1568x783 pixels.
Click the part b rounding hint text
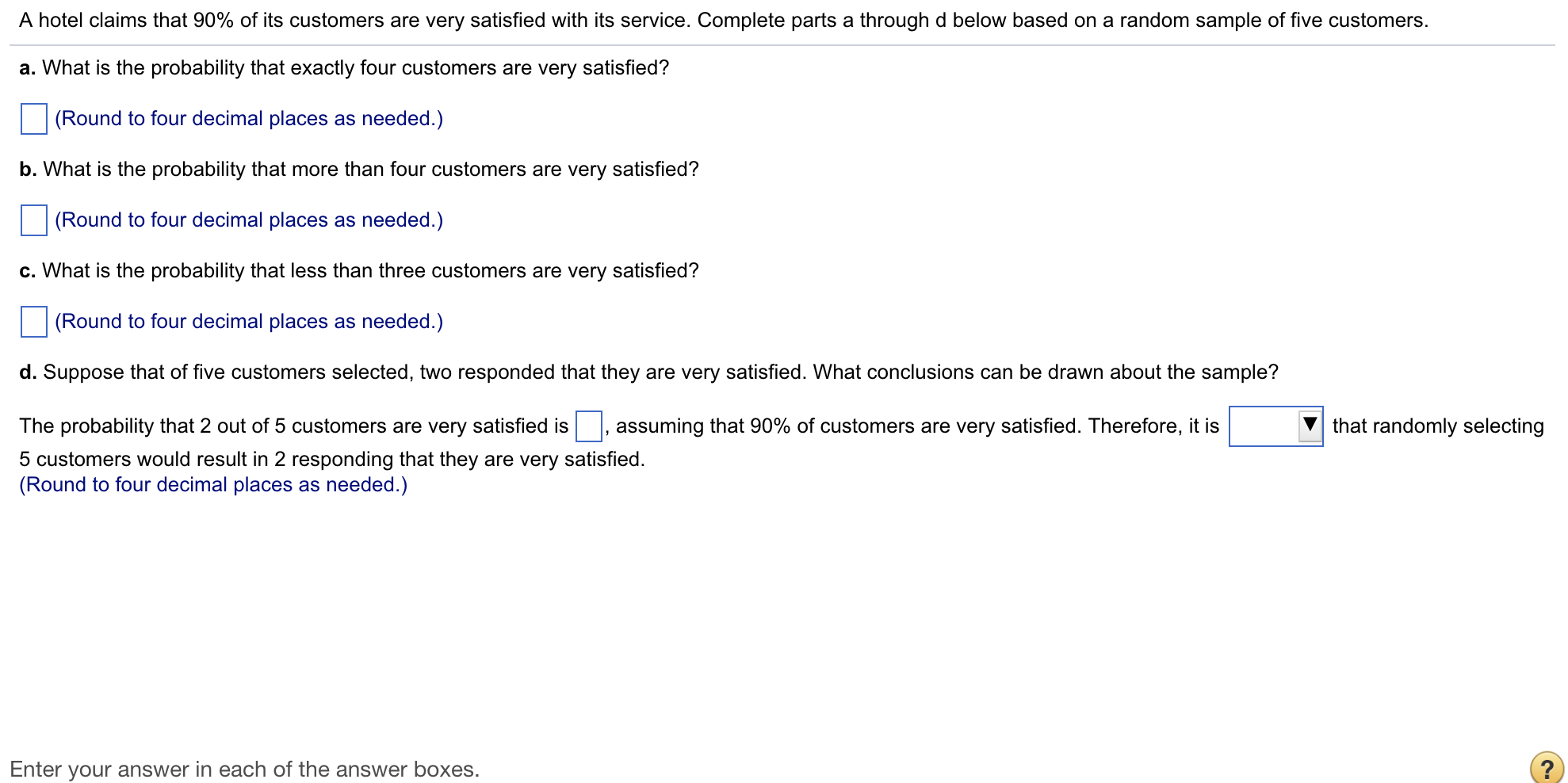[249, 220]
